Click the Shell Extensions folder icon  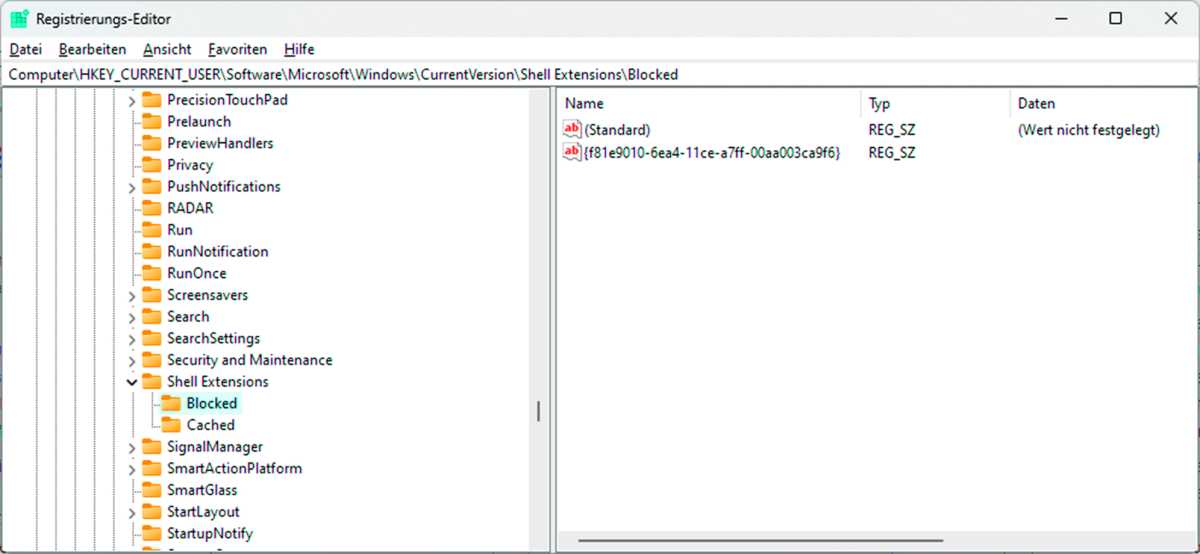151,381
